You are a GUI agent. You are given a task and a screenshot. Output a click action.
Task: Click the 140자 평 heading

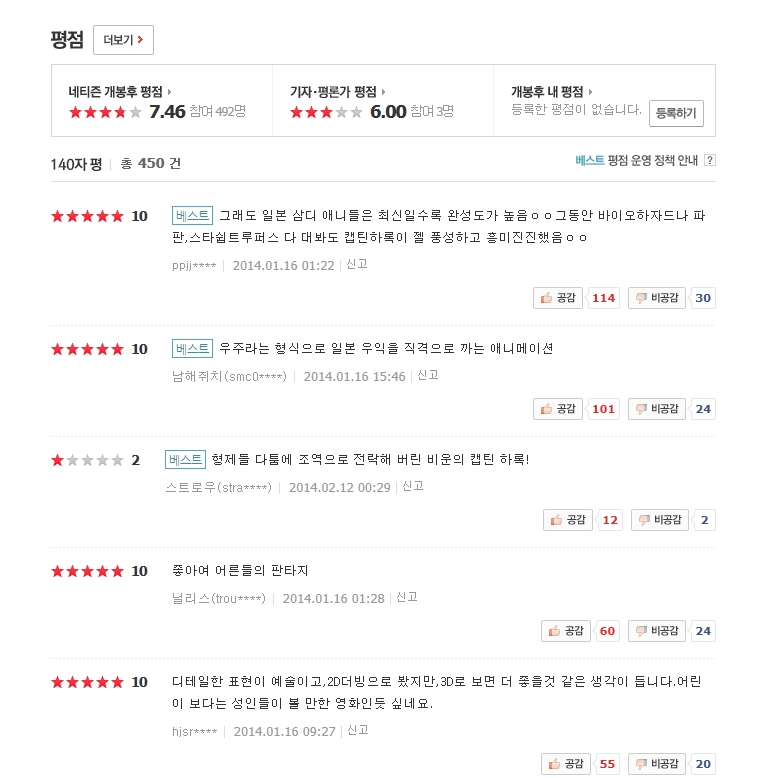pos(76,164)
